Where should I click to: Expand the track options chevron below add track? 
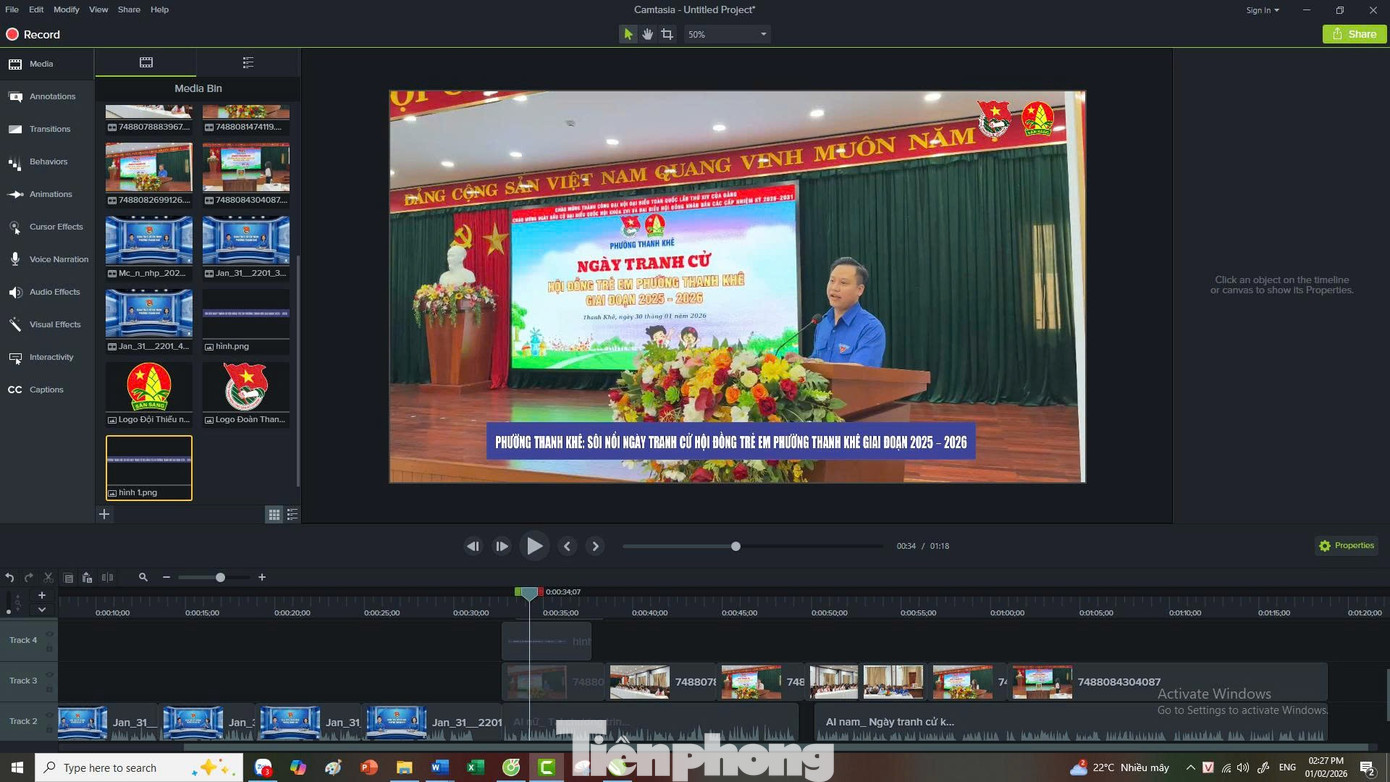pyautogui.click(x=42, y=609)
